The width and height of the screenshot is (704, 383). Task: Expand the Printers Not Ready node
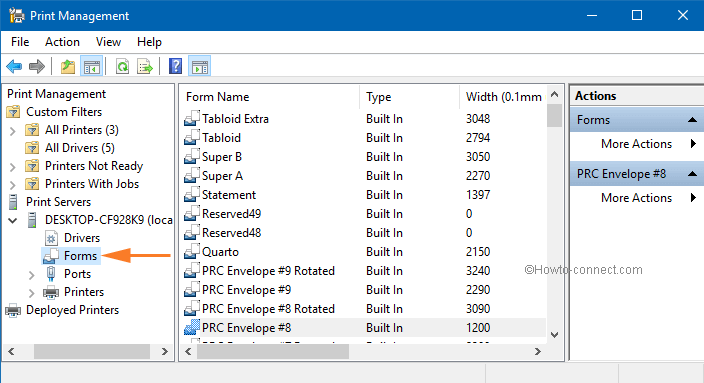coord(13,167)
